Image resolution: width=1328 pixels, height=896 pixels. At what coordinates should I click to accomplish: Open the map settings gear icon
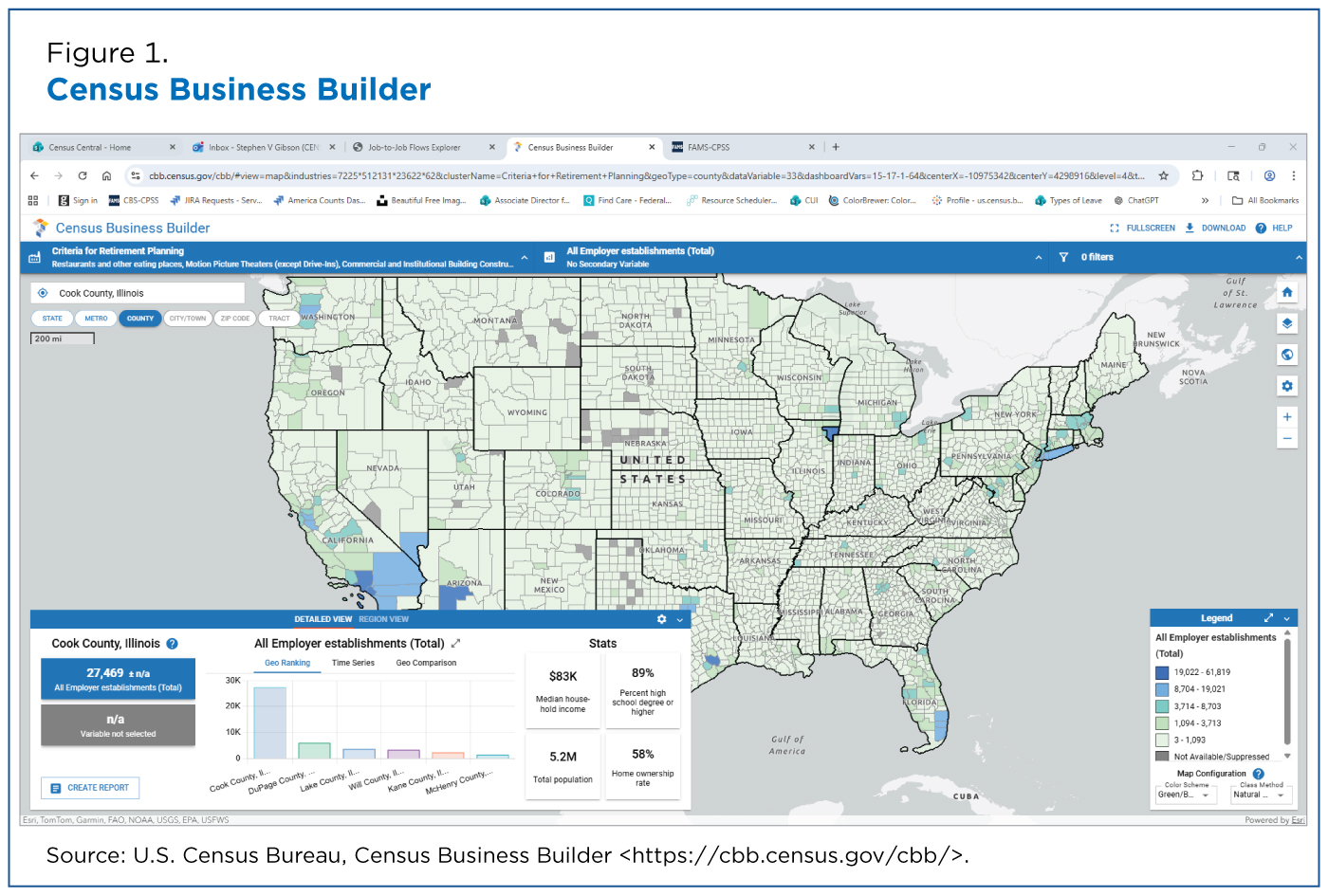pos(1287,386)
